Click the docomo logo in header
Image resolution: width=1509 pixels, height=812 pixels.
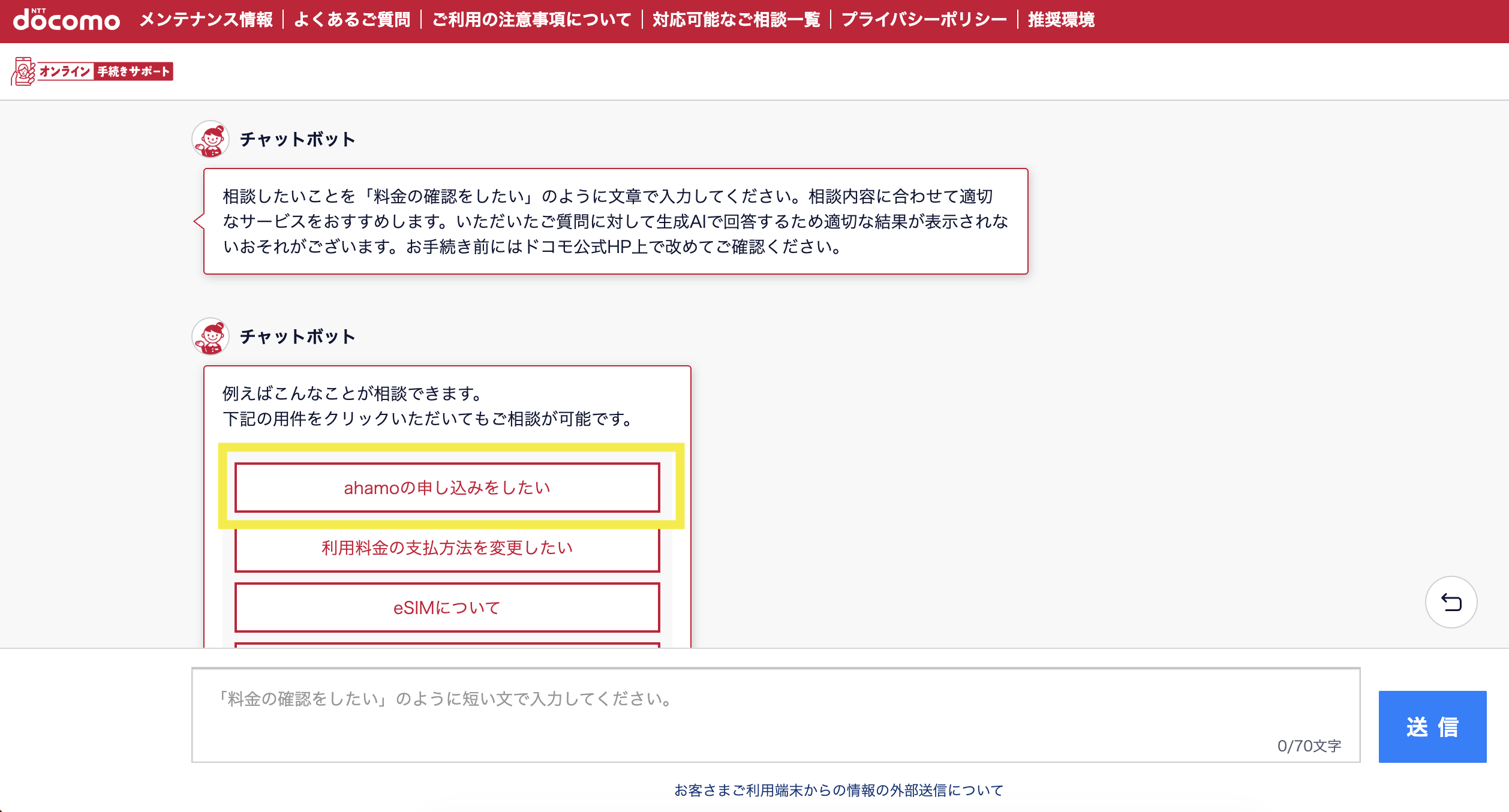(67, 20)
